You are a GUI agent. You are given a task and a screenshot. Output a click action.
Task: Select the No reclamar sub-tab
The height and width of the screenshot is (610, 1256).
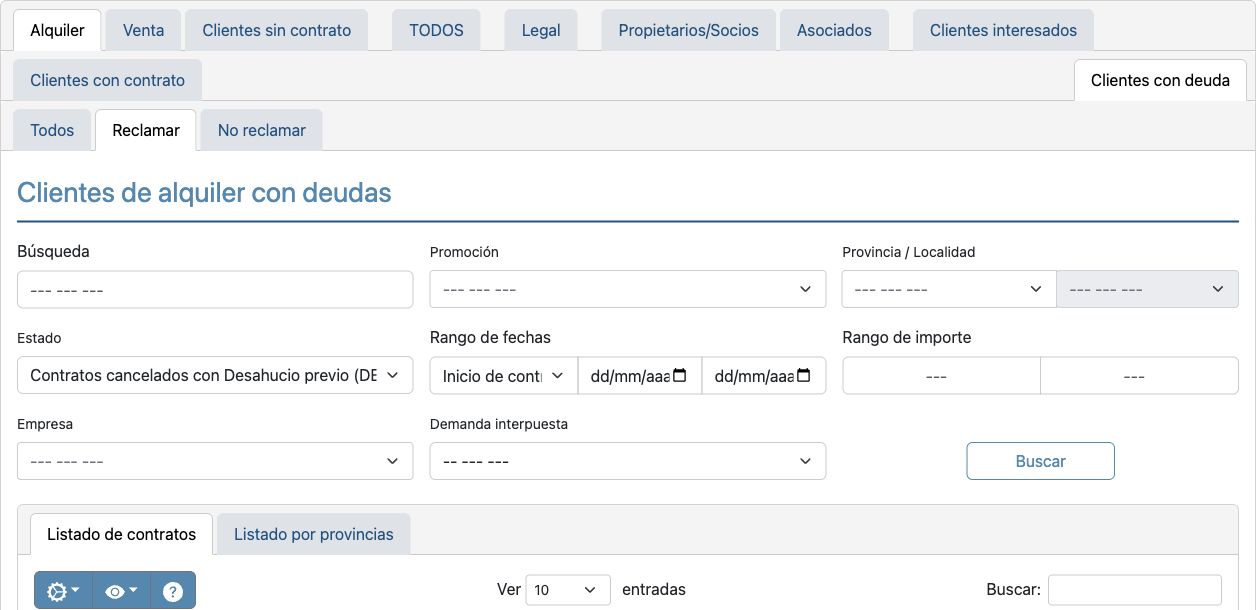coord(262,130)
